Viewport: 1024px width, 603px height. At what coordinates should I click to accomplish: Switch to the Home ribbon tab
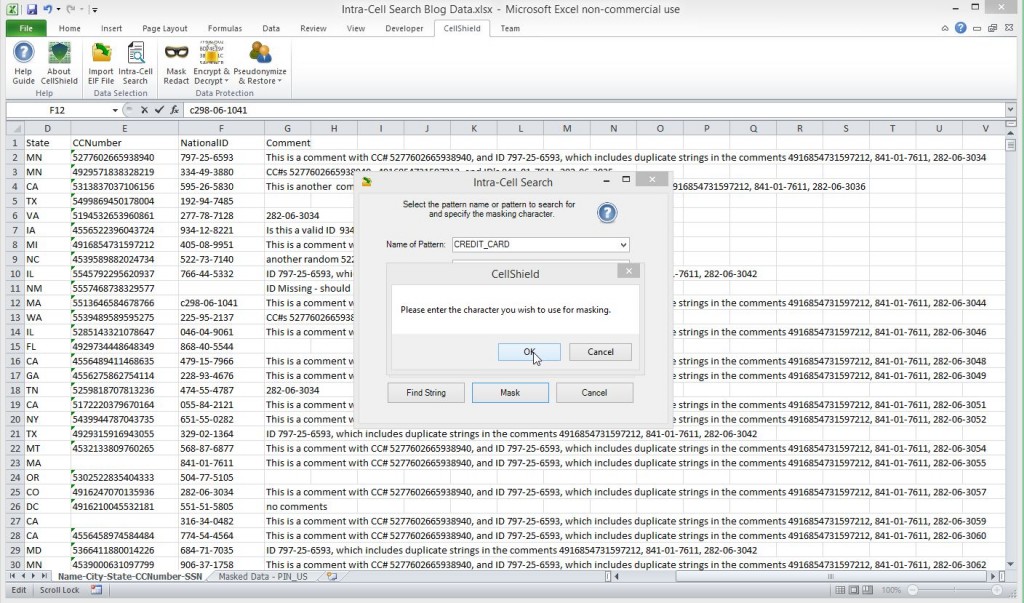click(69, 28)
